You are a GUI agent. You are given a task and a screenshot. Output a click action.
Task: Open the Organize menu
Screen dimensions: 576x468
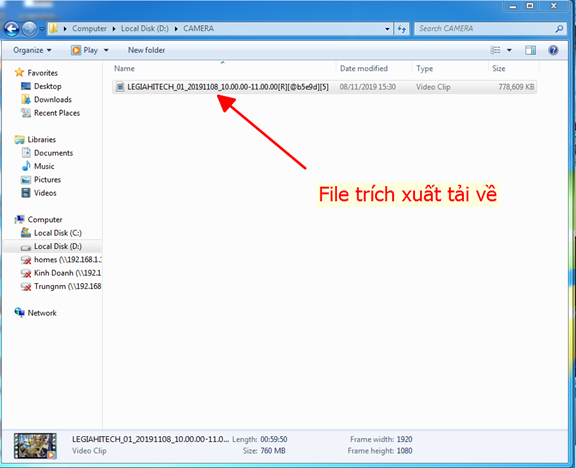click(x=32, y=50)
